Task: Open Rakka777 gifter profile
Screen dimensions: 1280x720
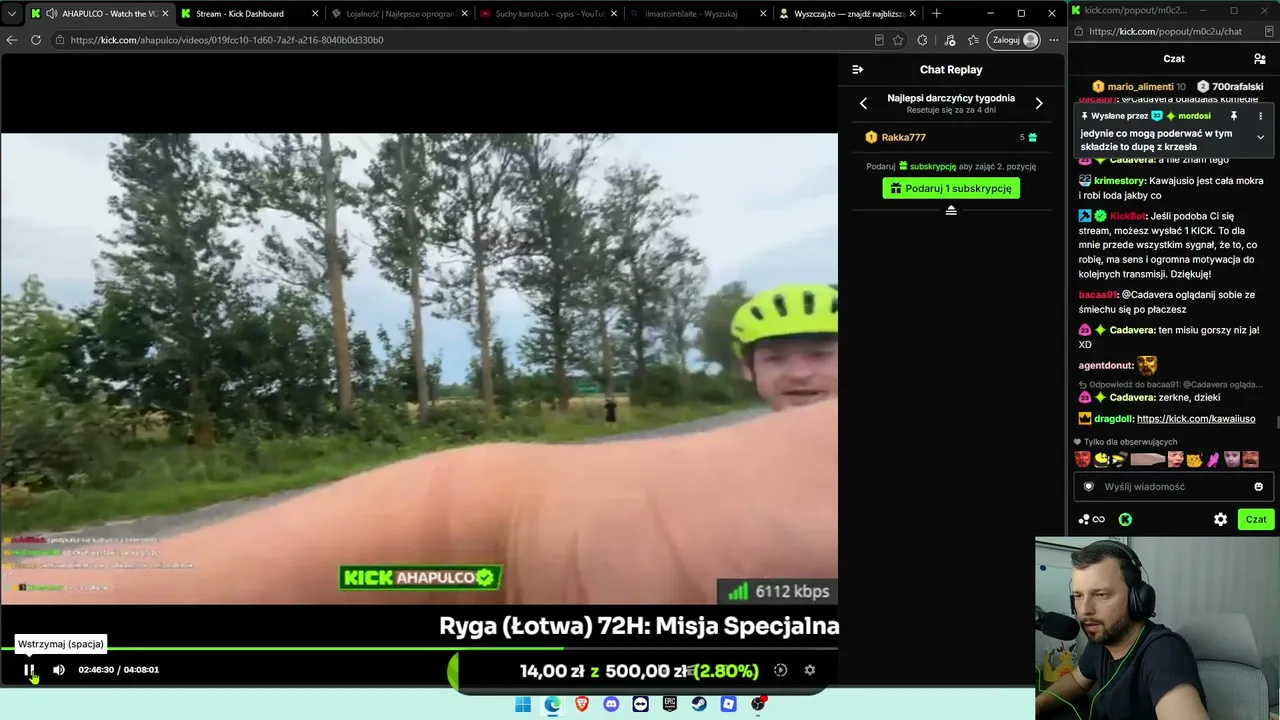Action: 903,137
